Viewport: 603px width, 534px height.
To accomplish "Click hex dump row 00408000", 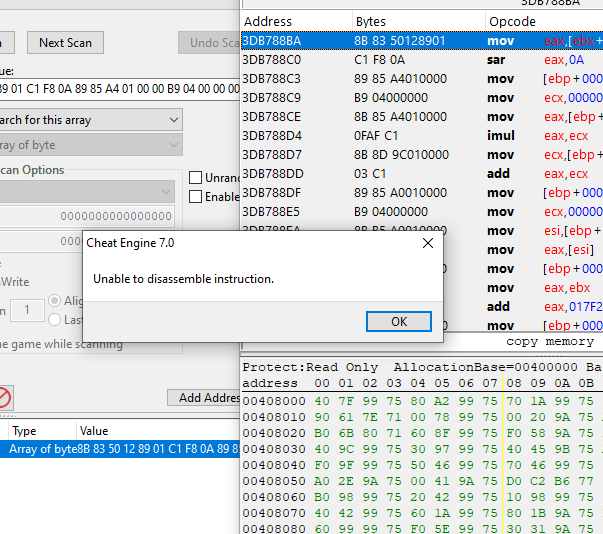I will coord(422,401).
